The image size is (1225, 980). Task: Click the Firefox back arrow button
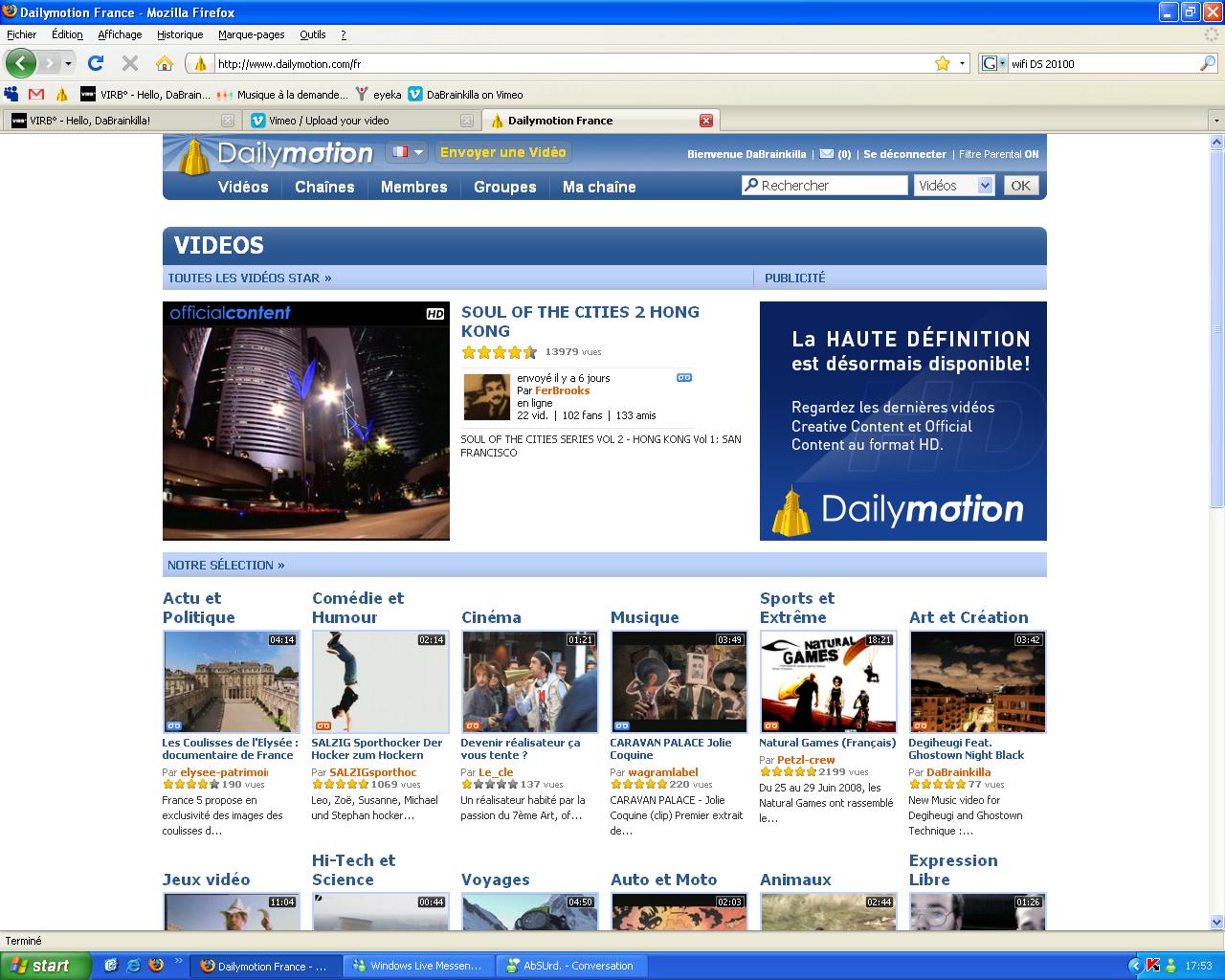pos(21,63)
